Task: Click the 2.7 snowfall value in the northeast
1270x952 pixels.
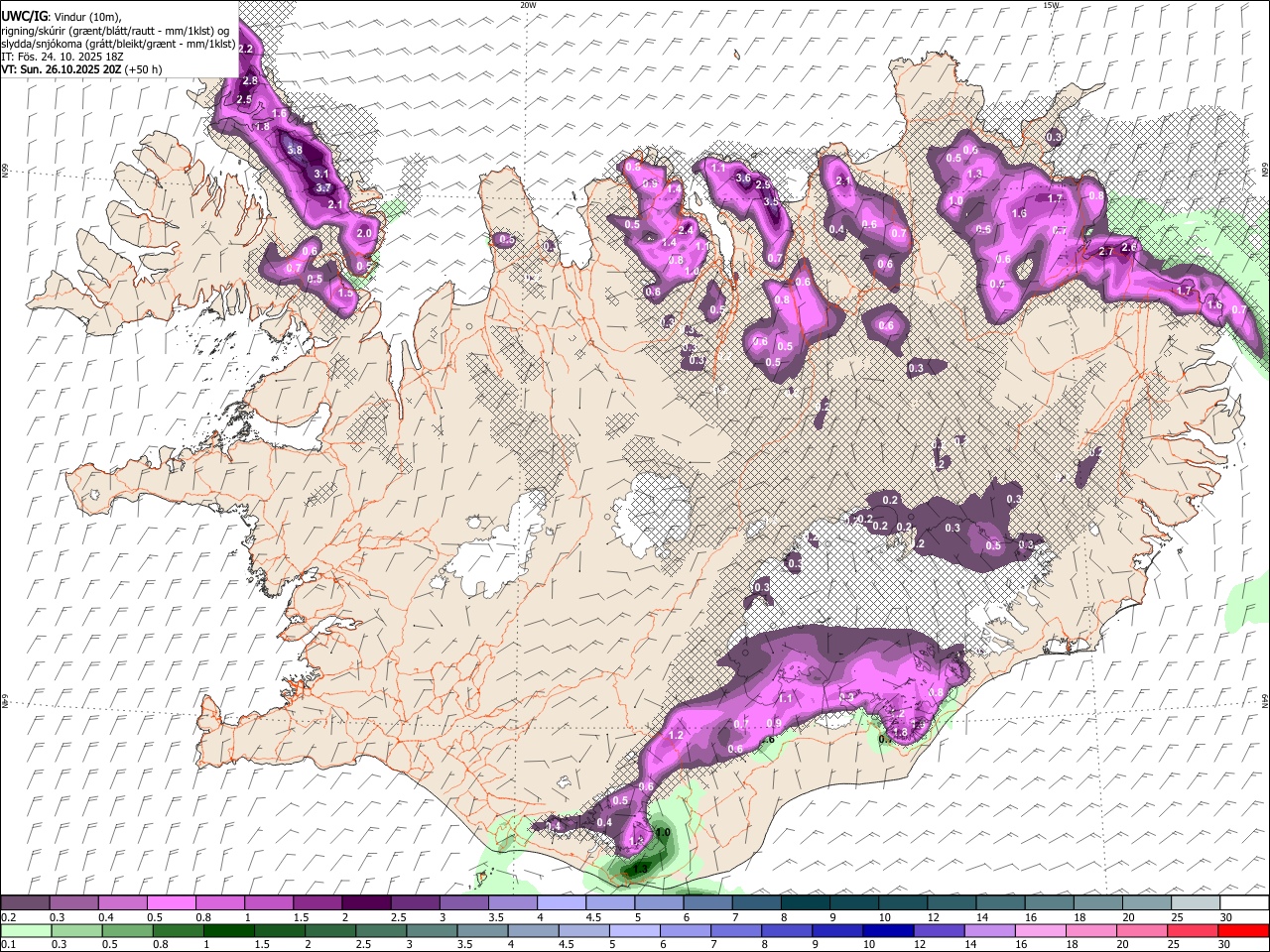Action: 1106,252
